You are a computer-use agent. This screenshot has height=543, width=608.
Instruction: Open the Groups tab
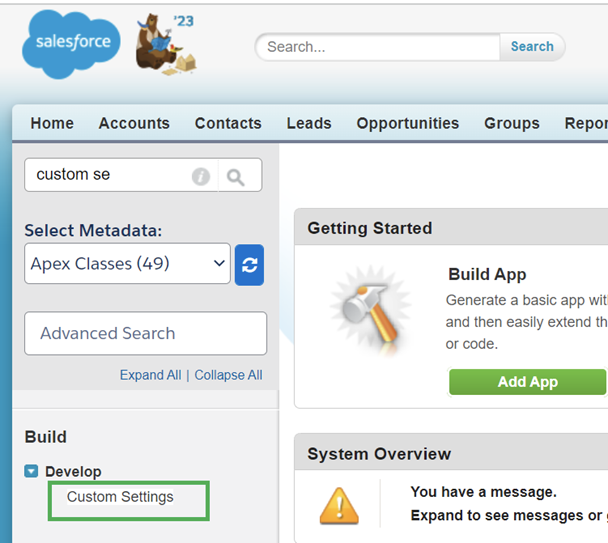(x=512, y=123)
